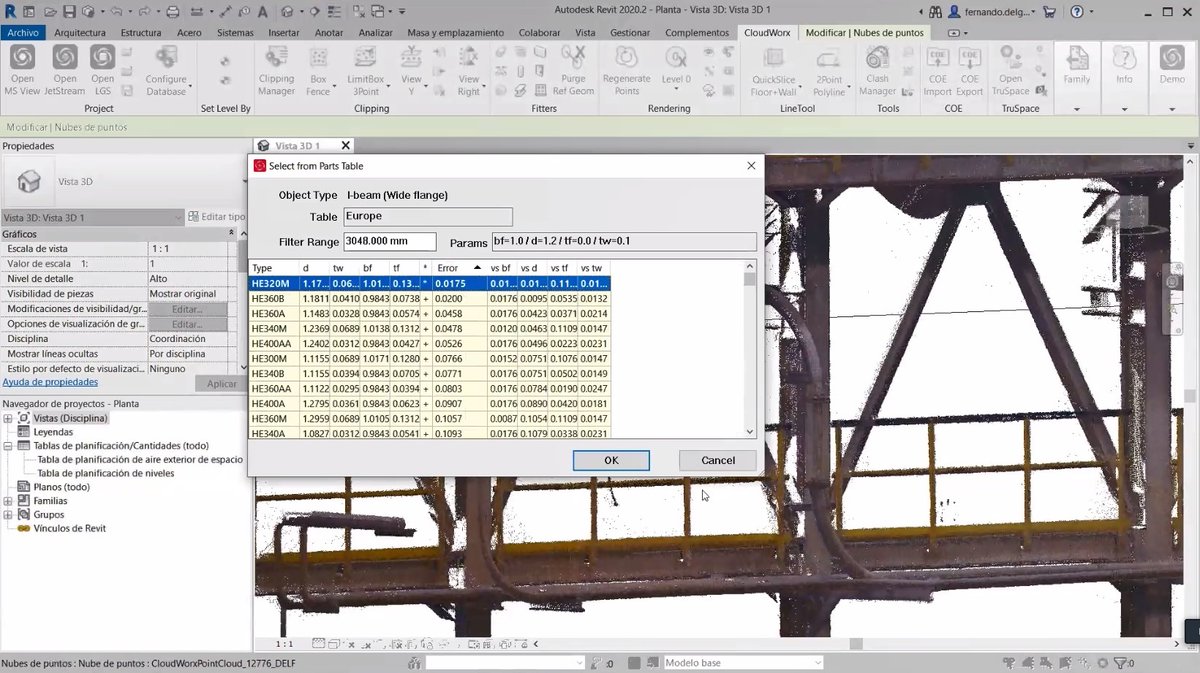
Task: Click the 1 : 1 view scale control
Action: coord(285,644)
